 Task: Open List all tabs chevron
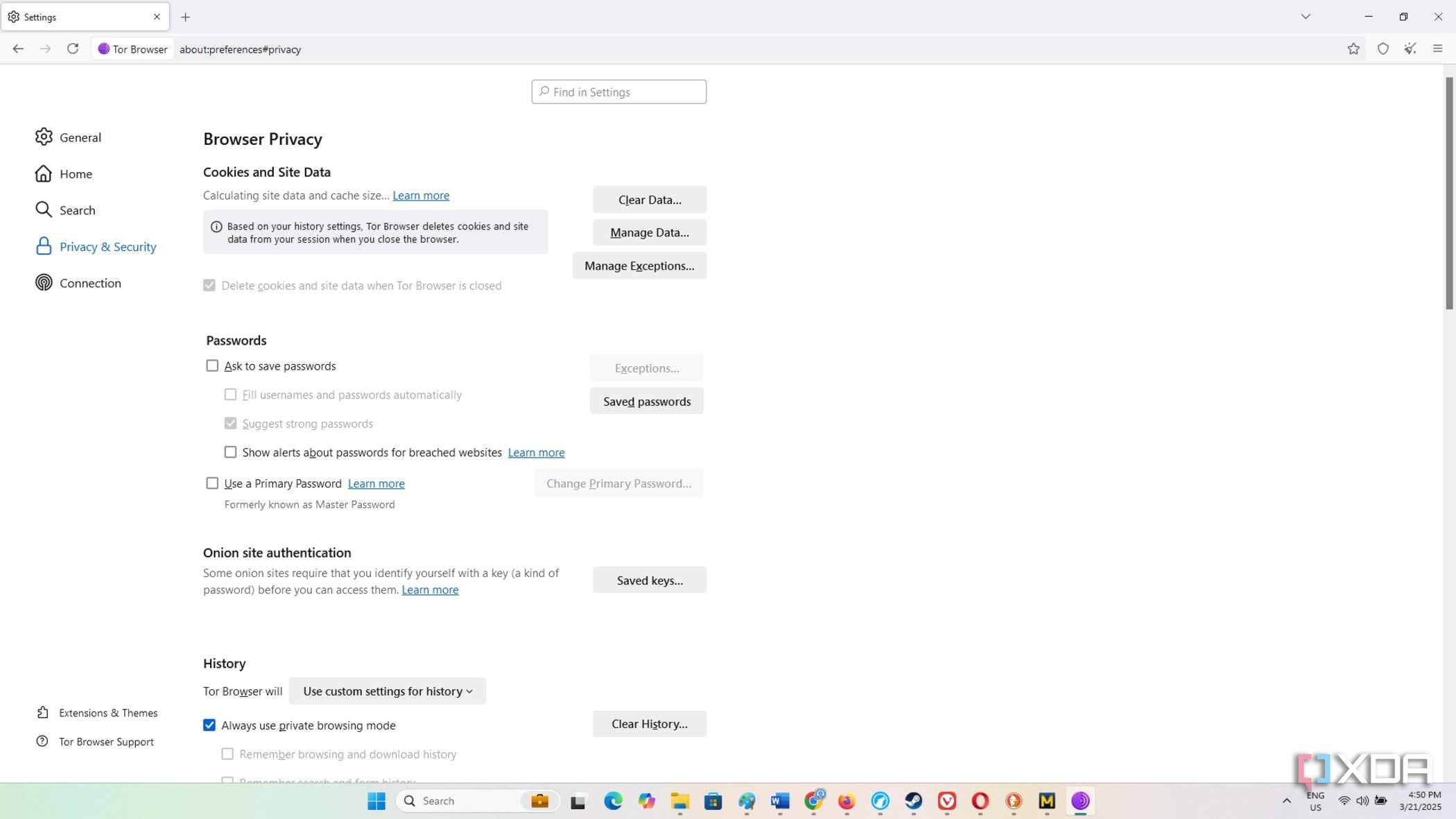pyautogui.click(x=1306, y=17)
